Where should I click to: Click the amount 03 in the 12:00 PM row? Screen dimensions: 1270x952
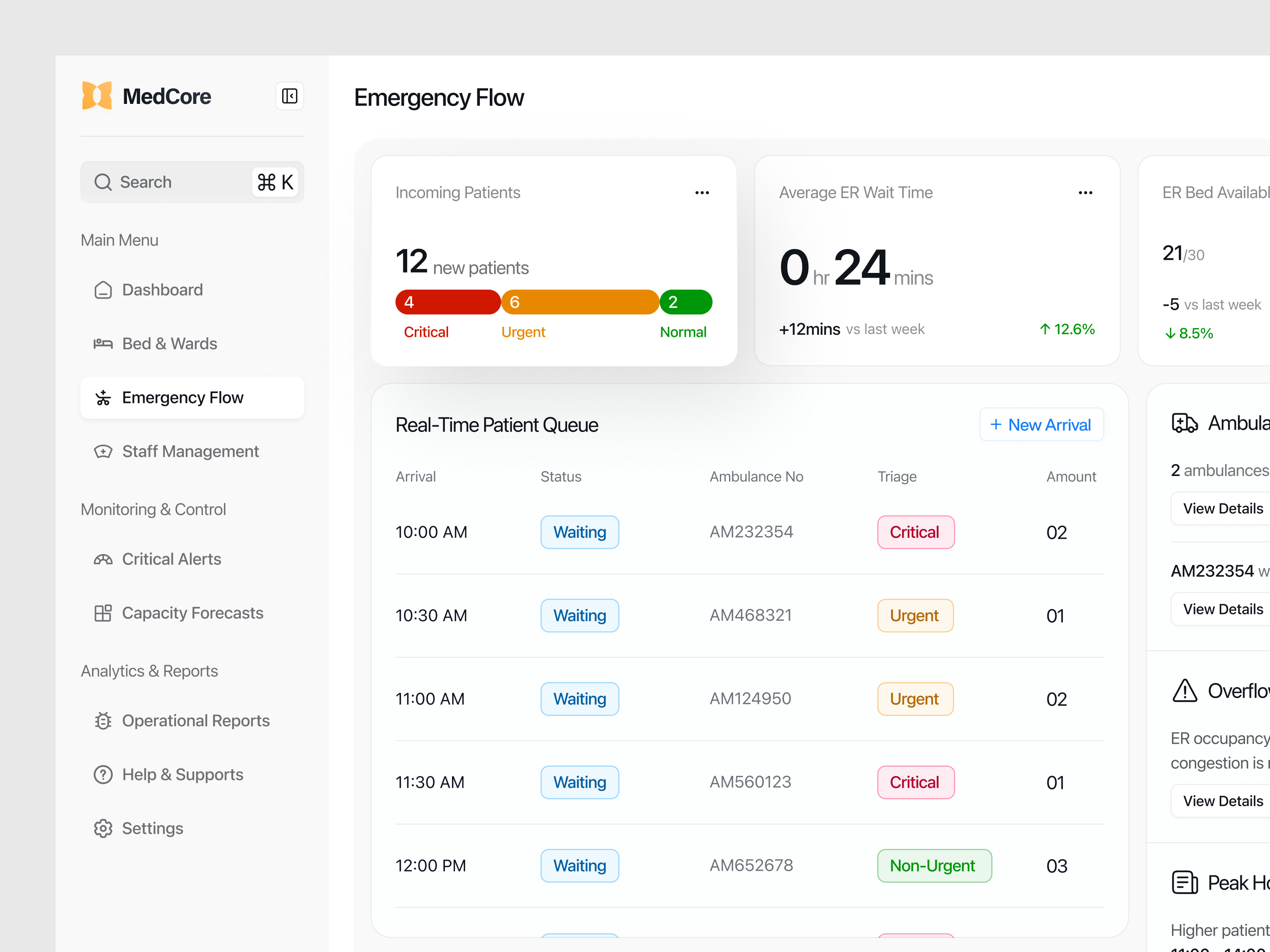(1056, 866)
